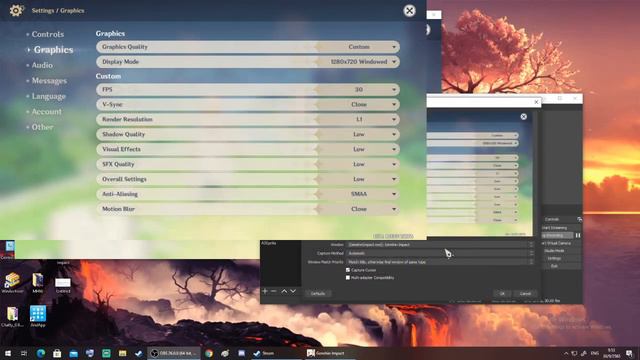The height and width of the screenshot is (360, 640).
Task: Close the game Settings panel
Action: coord(409,11)
